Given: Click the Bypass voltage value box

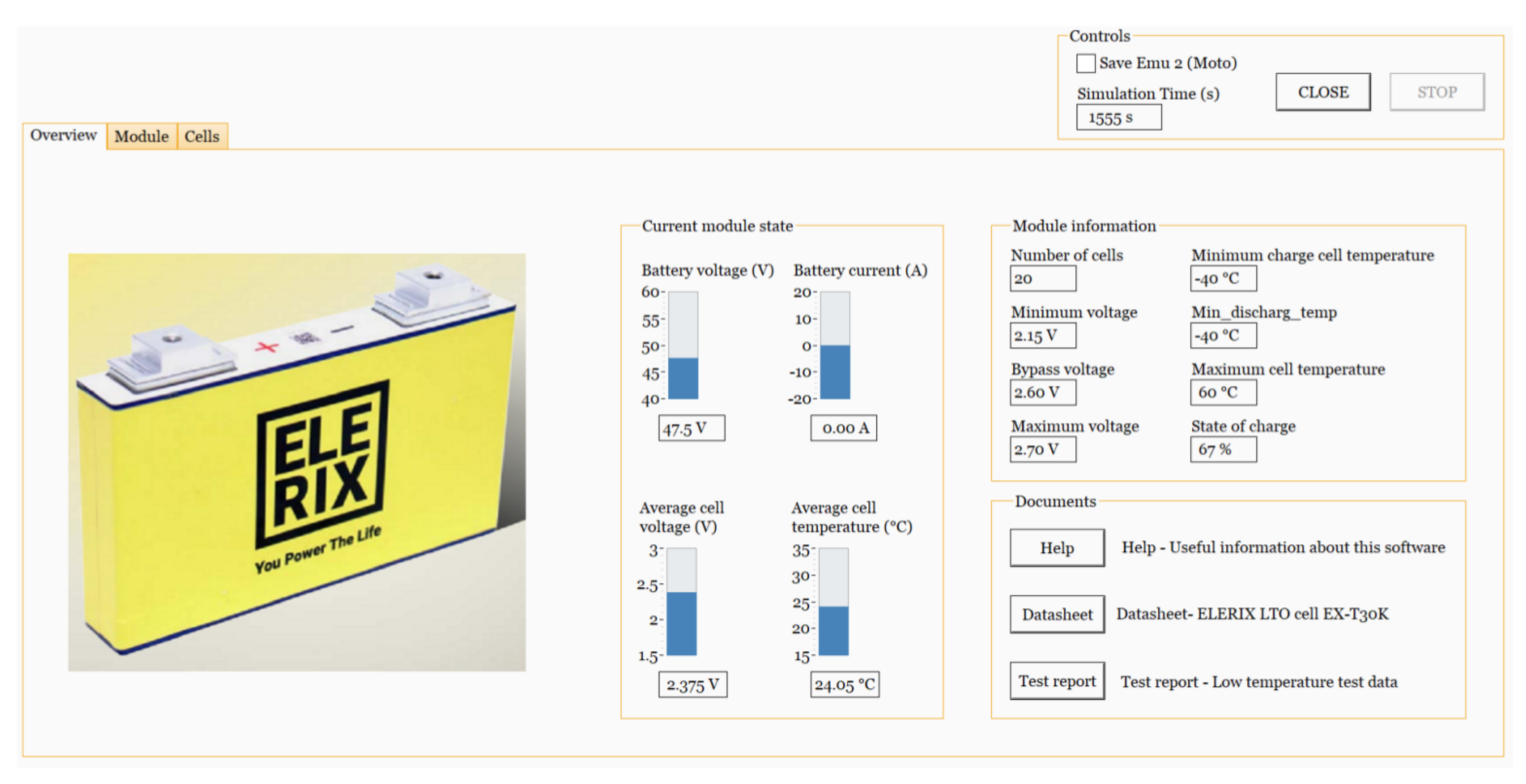Looking at the screenshot, I should [x=1043, y=392].
